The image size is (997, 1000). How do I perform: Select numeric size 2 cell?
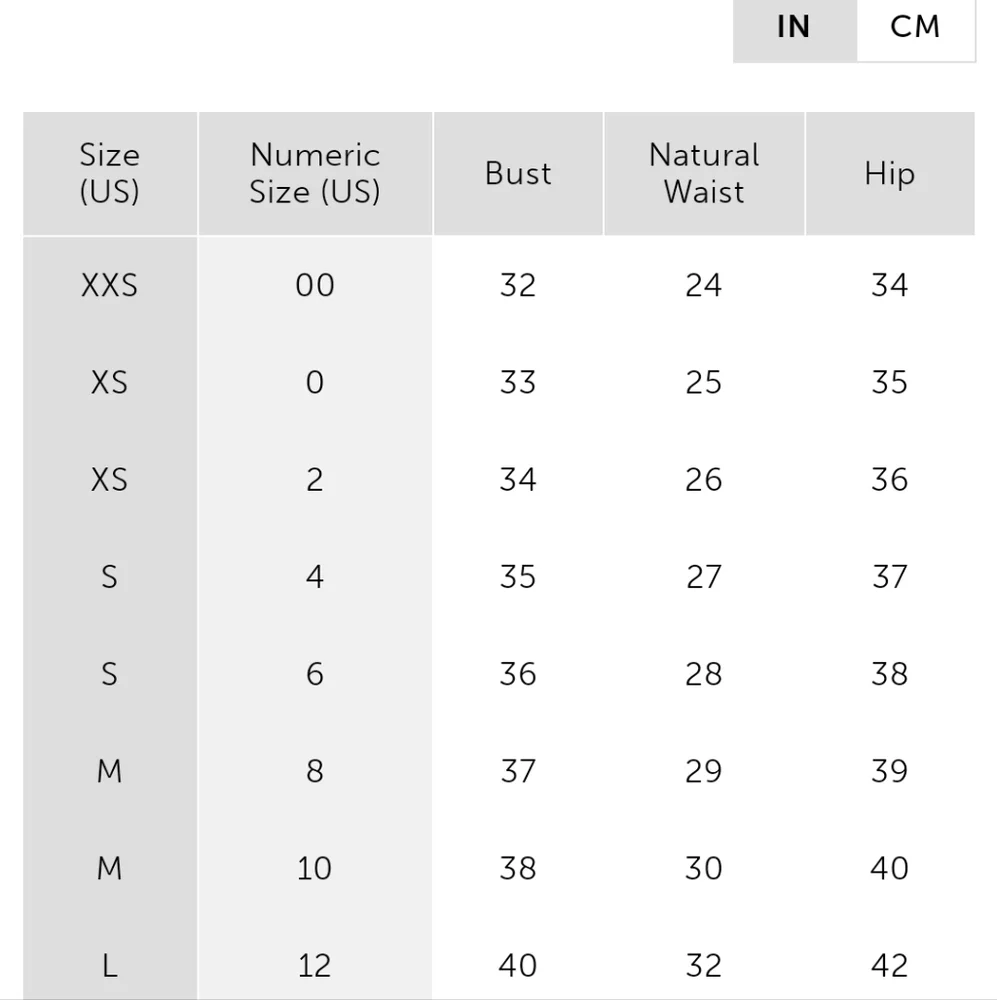coord(315,479)
